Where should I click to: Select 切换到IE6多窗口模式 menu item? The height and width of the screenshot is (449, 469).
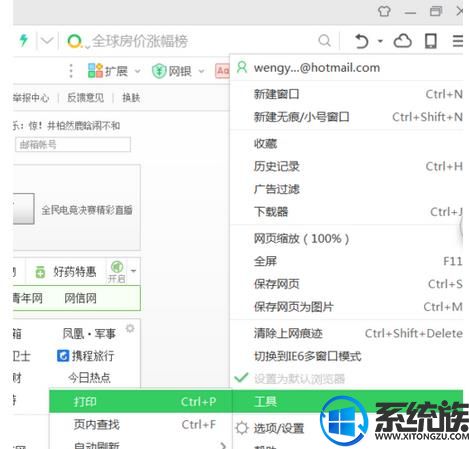[x=347, y=356]
